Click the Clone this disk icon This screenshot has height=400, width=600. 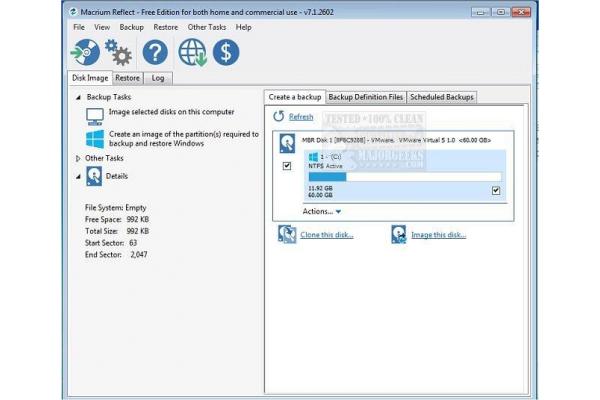[287, 234]
